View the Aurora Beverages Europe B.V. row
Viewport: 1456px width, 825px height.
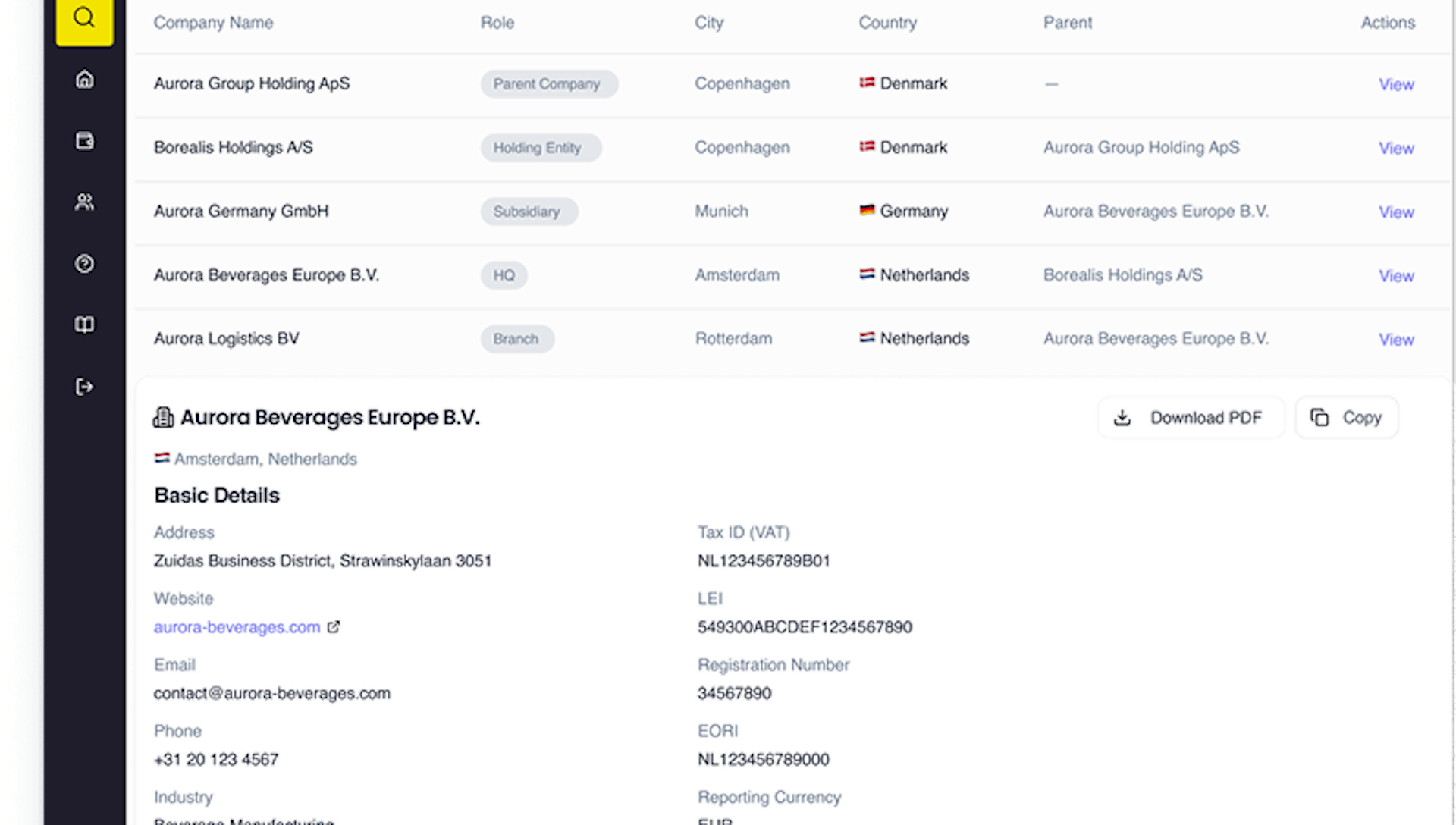[x=1396, y=276]
